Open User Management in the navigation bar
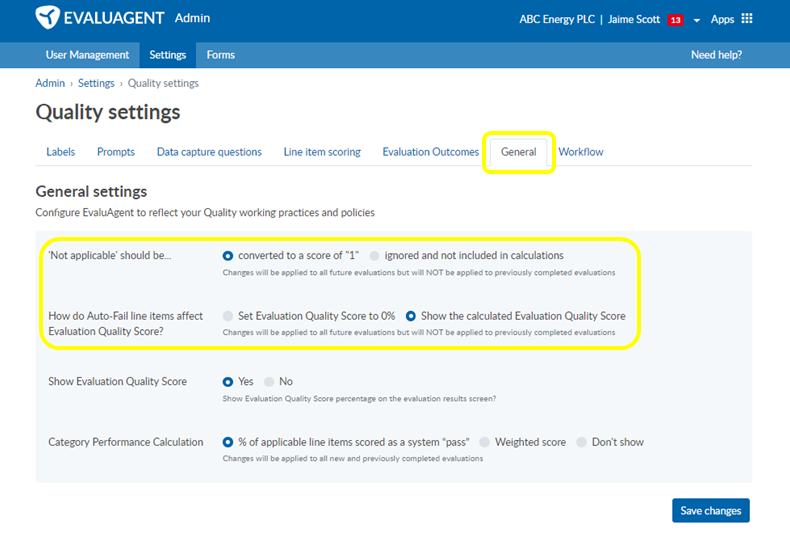The image size is (790, 544). tap(87, 55)
